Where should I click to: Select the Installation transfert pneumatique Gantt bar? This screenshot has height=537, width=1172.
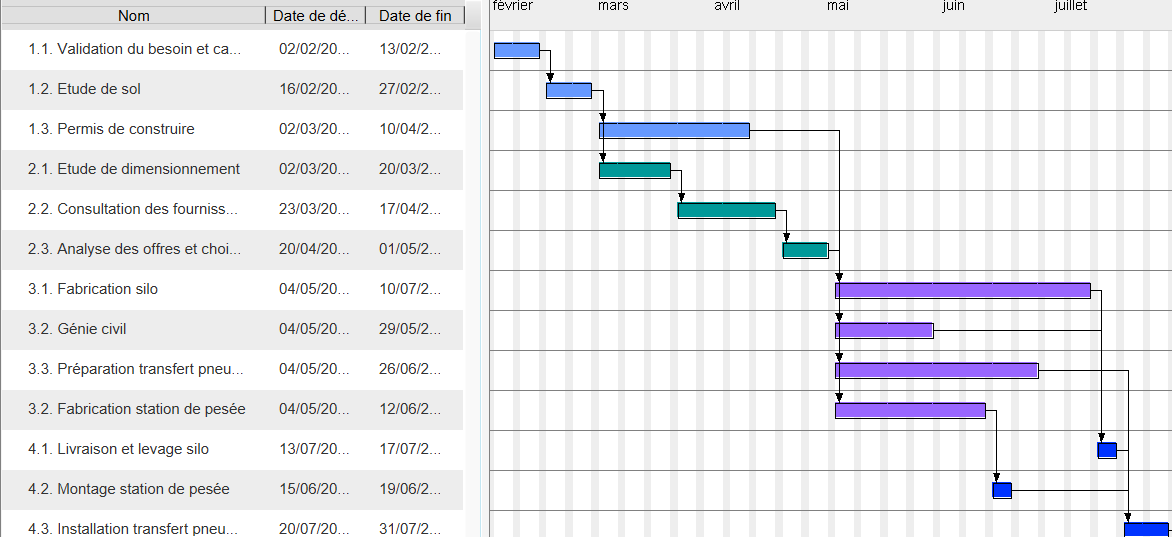[x=1147, y=530]
